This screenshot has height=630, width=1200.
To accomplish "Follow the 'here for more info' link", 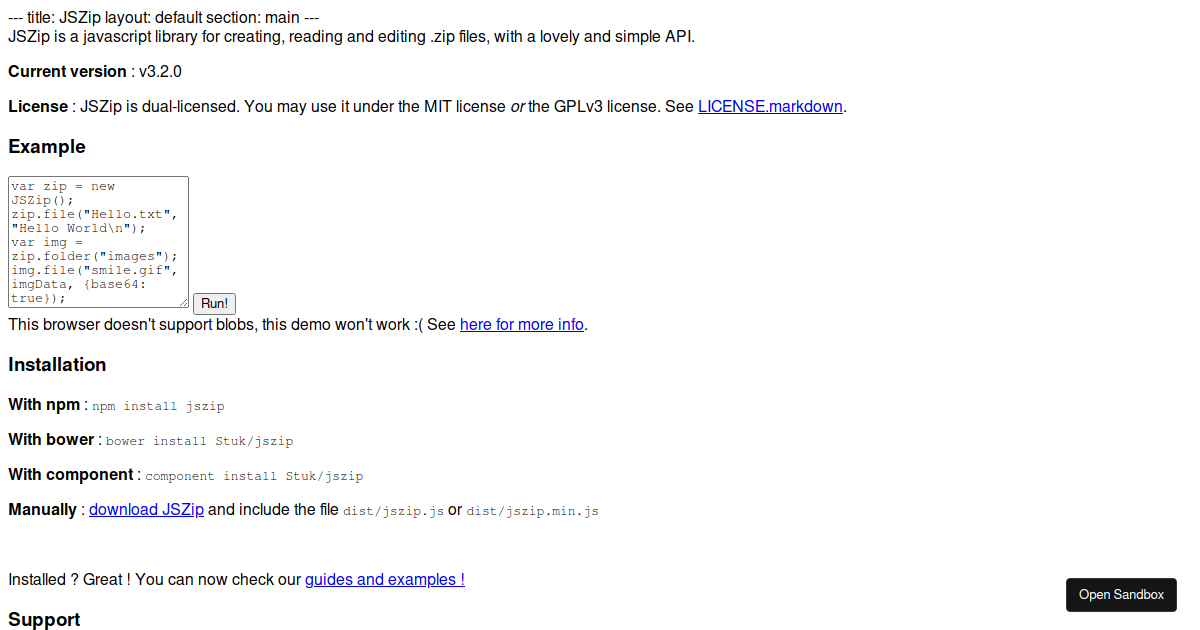I will 521,324.
